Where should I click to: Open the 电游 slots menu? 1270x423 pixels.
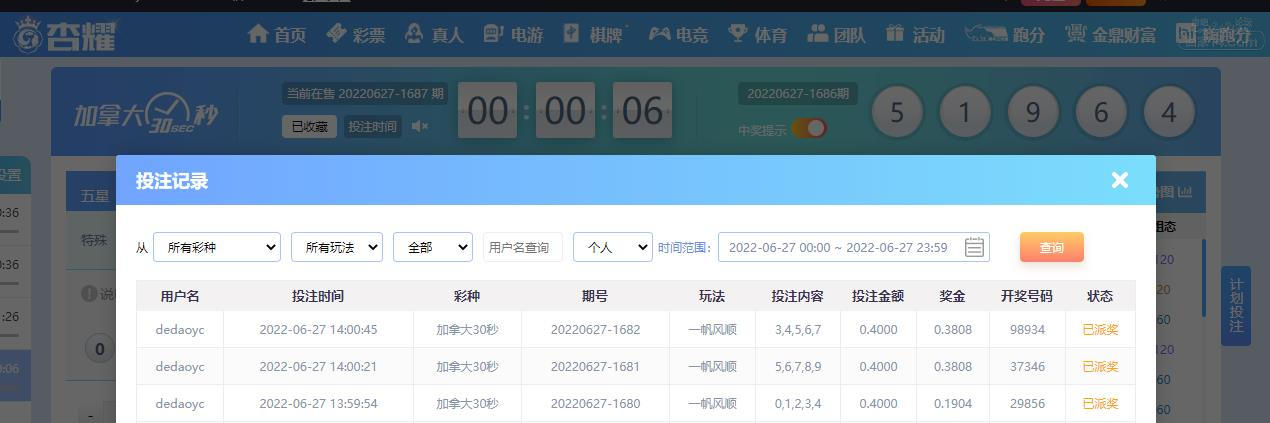point(513,35)
